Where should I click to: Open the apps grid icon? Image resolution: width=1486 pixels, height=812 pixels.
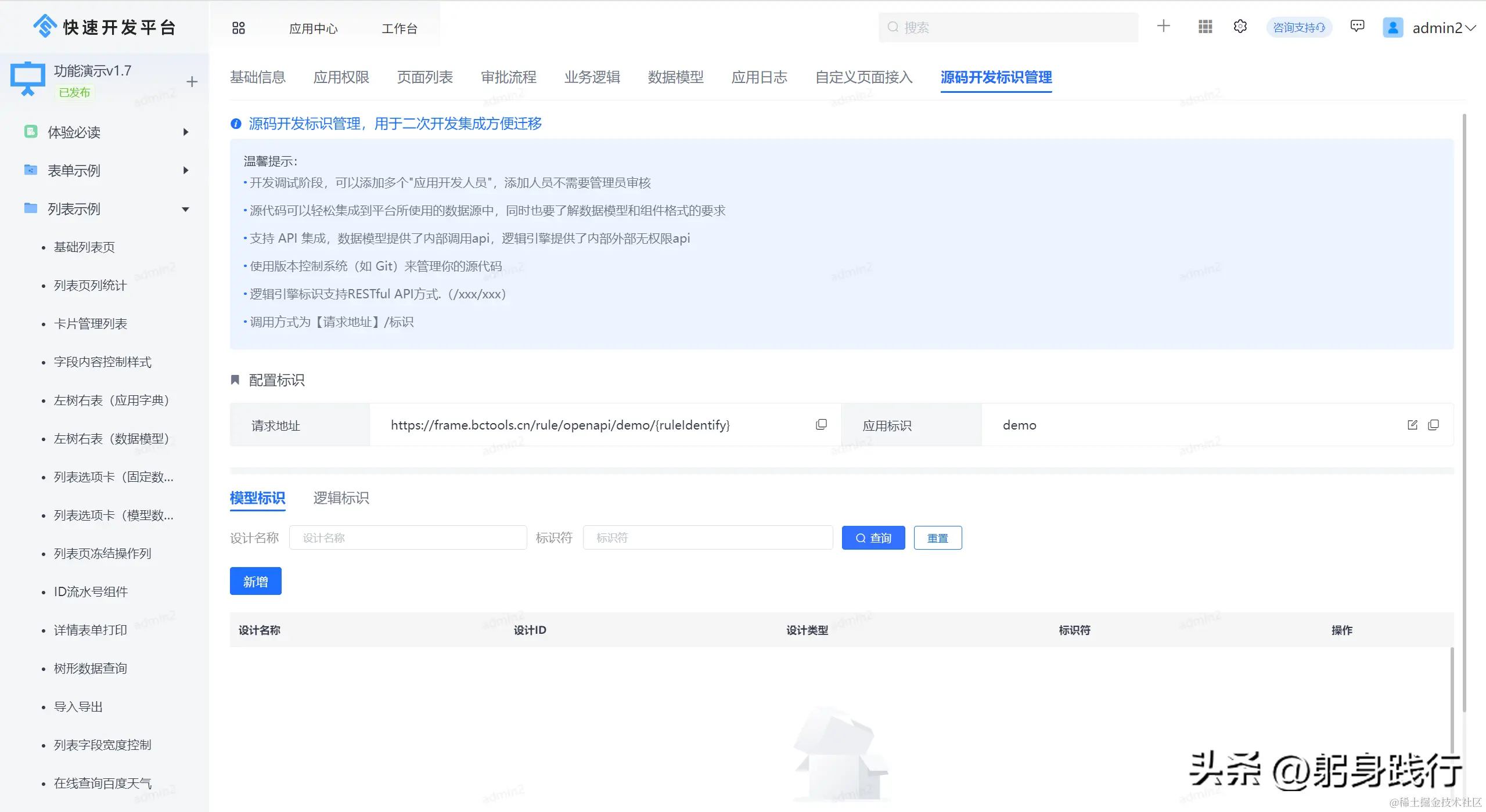(1205, 27)
